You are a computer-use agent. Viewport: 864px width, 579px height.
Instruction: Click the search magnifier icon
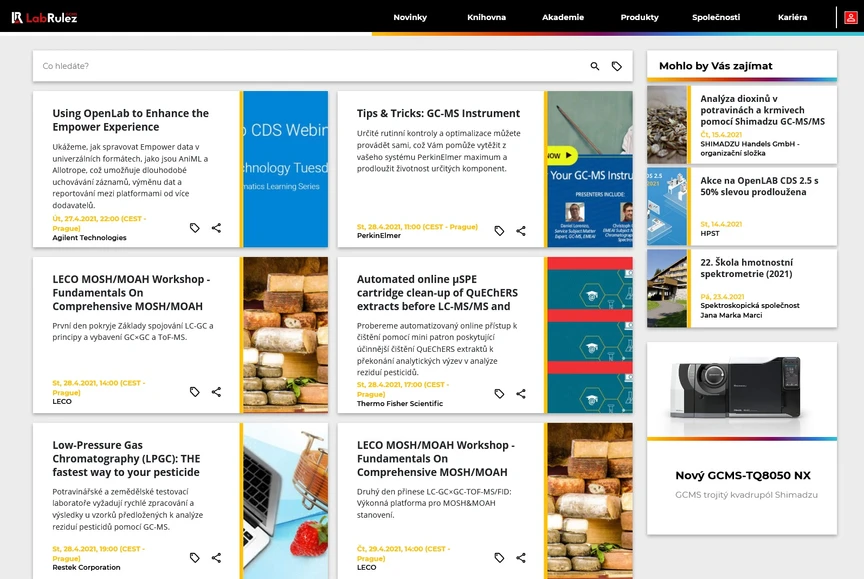point(595,66)
